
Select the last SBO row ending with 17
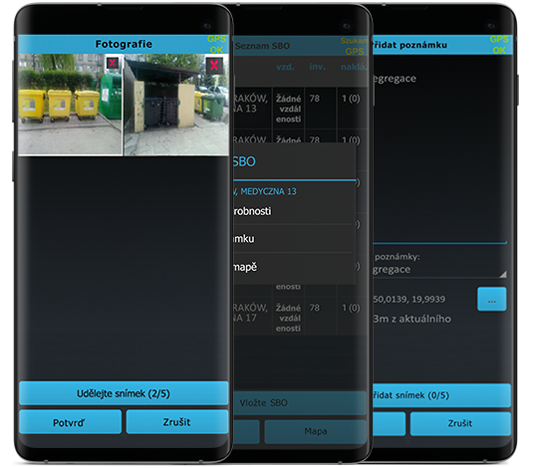[x=300, y=317]
